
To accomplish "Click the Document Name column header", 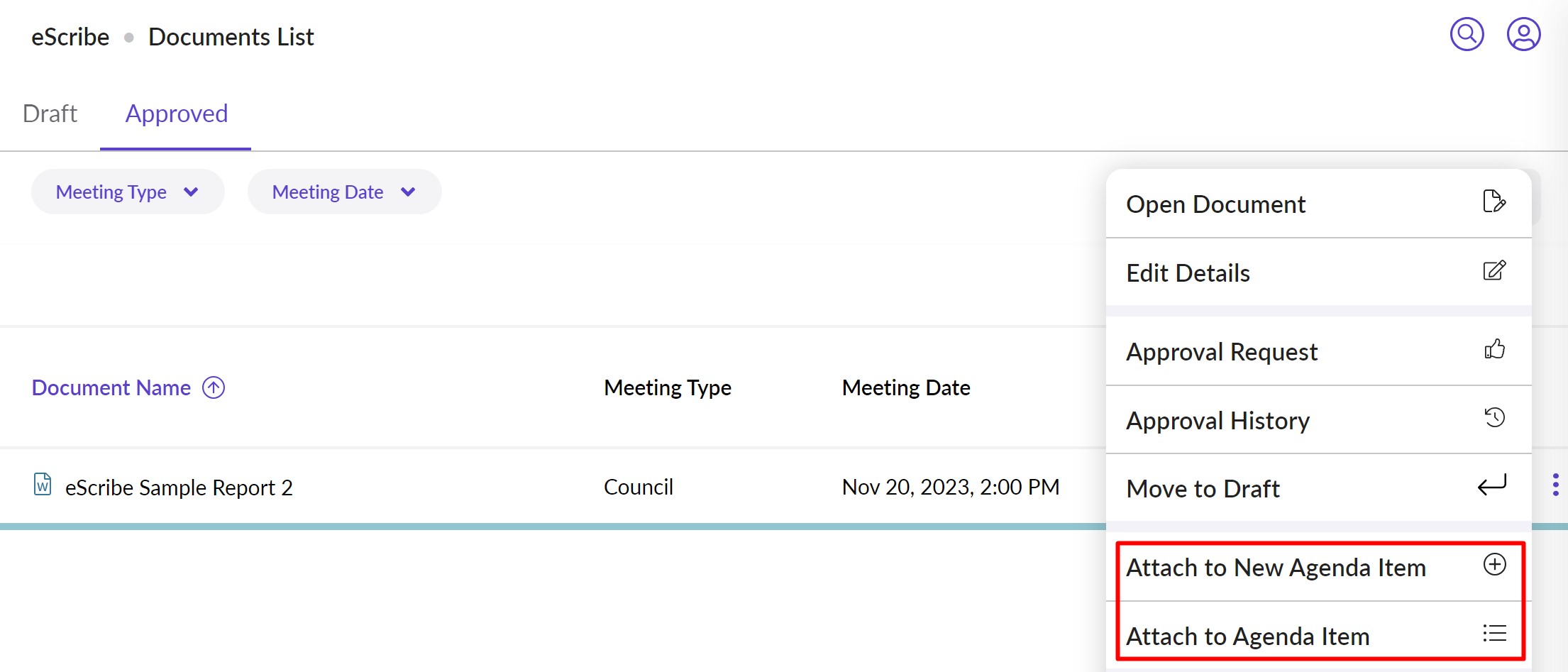I will click(111, 387).
